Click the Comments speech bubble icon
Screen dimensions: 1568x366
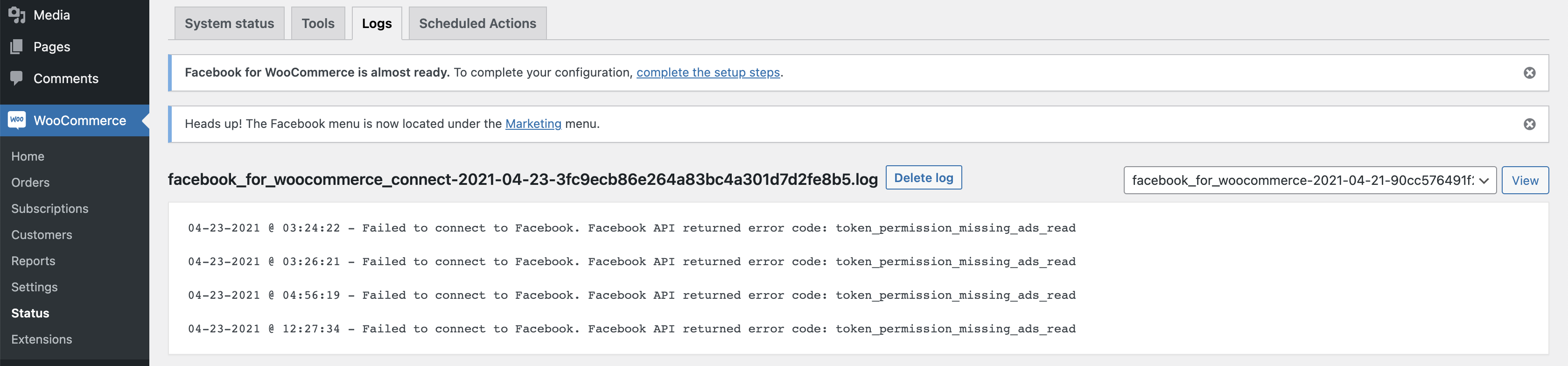16,78
